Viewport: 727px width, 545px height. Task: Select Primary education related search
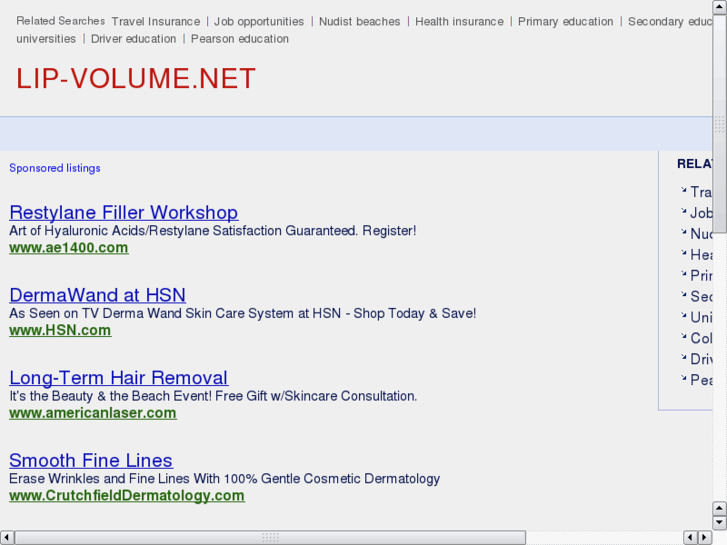click(565, 21)
